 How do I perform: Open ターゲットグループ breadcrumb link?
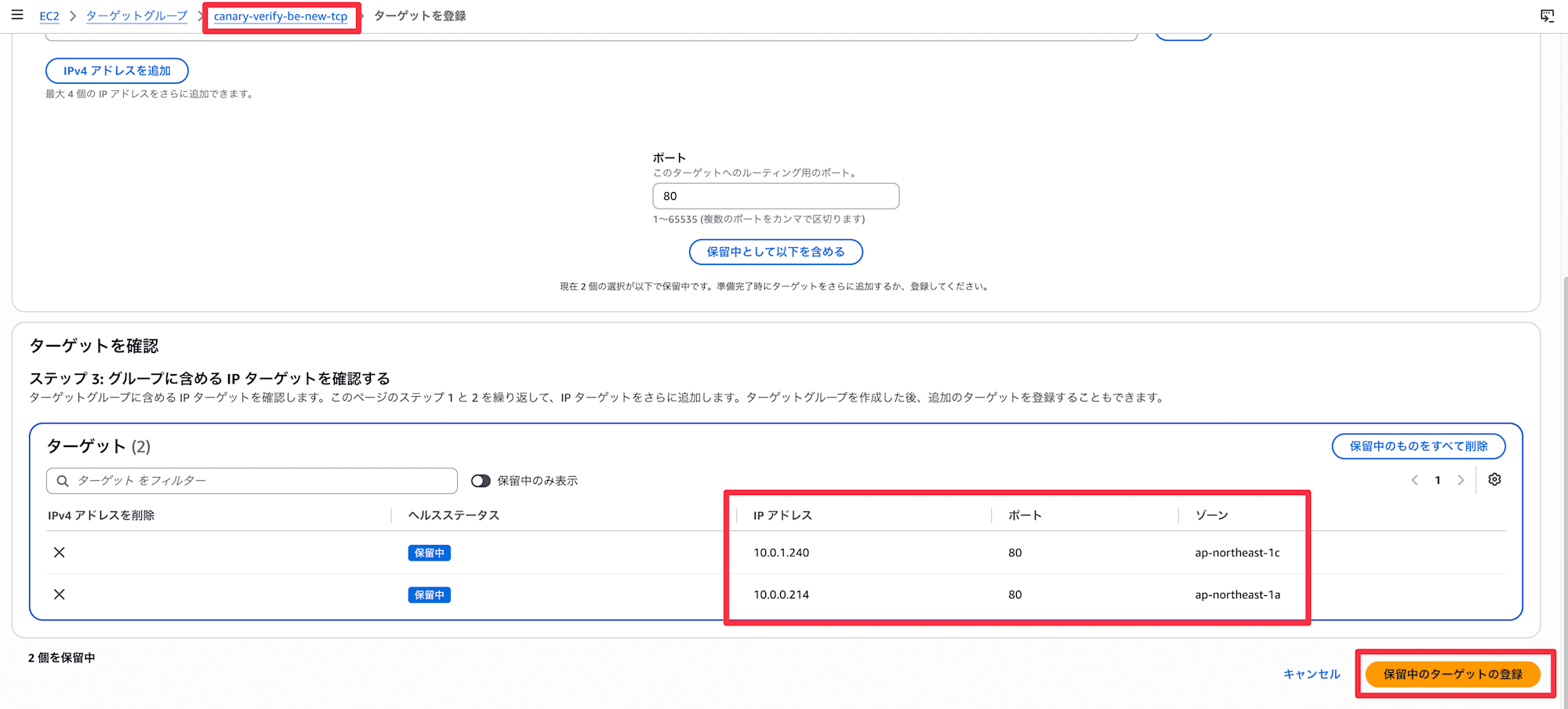[x=136, y=16]
